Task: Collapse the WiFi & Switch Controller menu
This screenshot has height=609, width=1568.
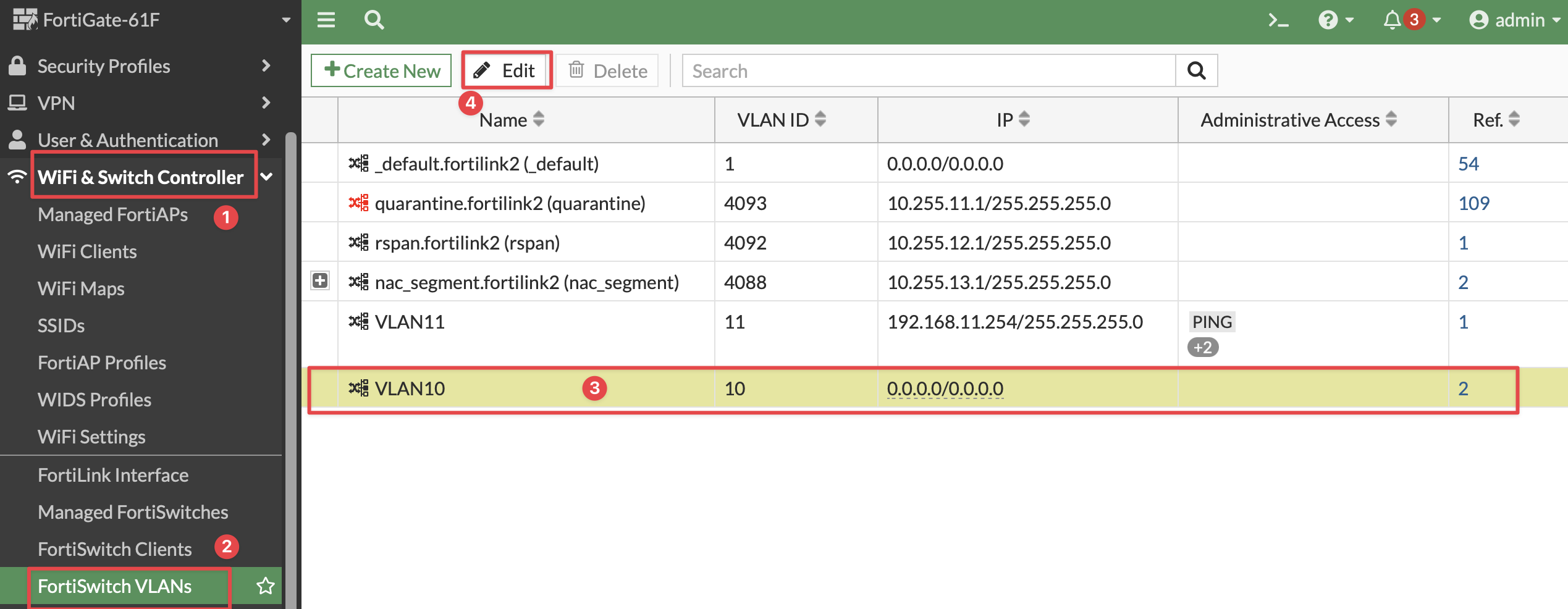Action: coord(267,177)
